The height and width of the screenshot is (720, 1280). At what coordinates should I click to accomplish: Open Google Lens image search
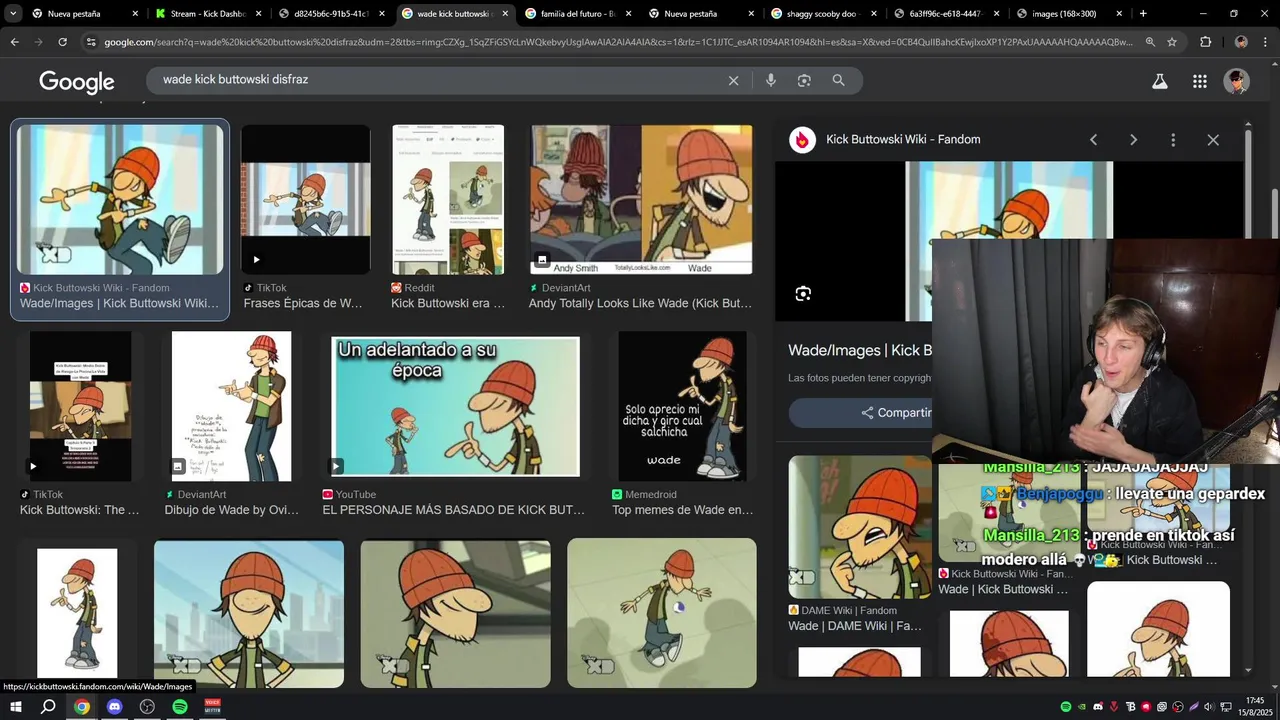pos(804,81)
